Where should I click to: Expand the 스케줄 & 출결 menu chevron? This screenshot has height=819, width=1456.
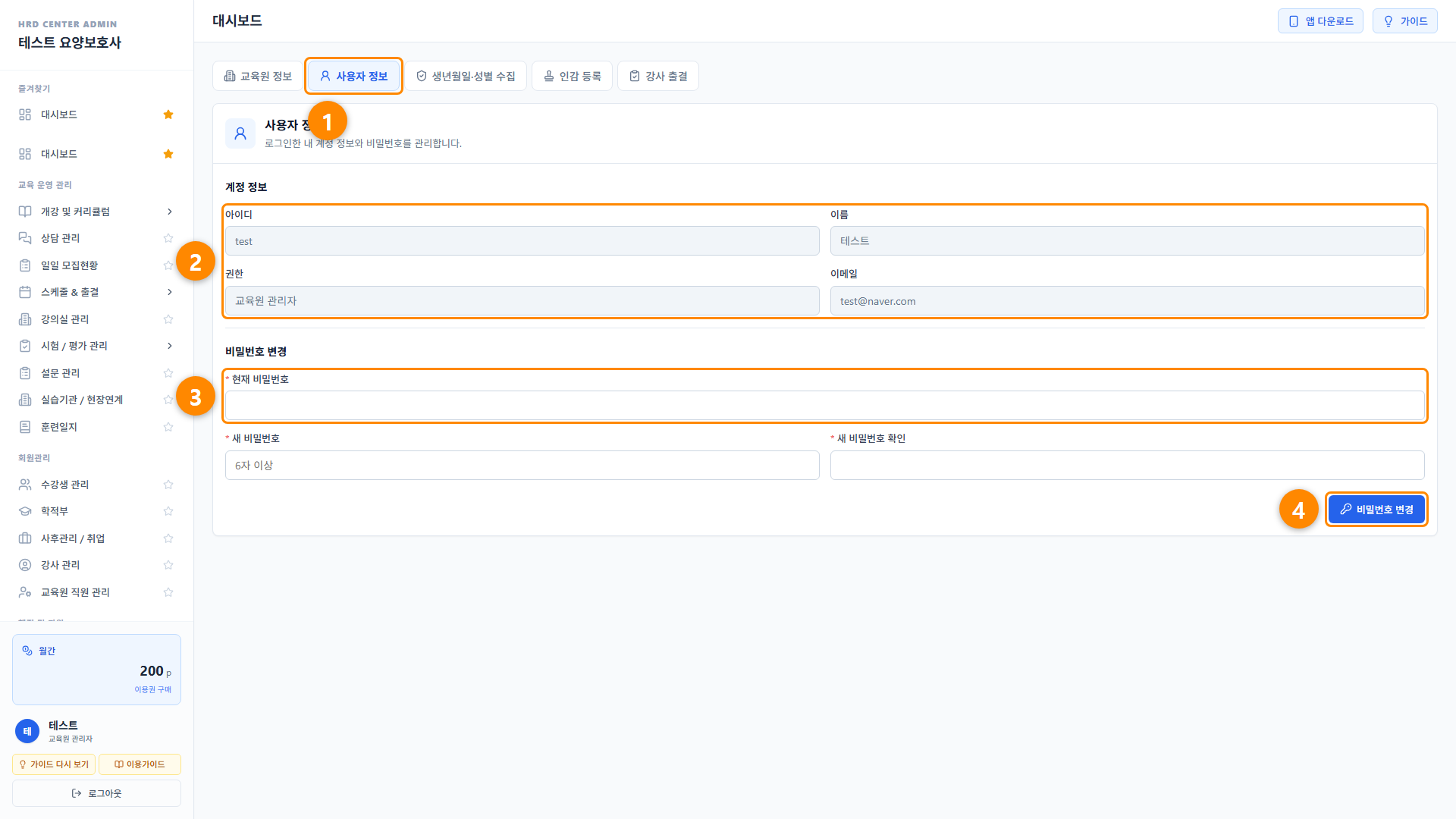tap(169, 292)
